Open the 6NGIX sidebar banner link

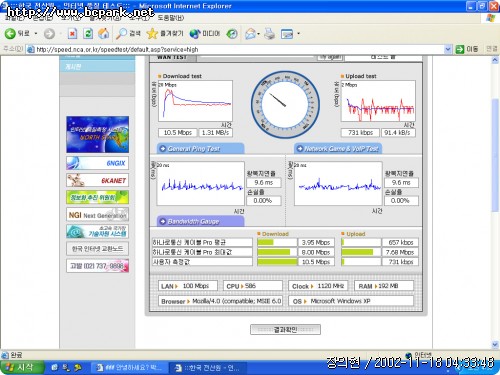tap(97, 163)
